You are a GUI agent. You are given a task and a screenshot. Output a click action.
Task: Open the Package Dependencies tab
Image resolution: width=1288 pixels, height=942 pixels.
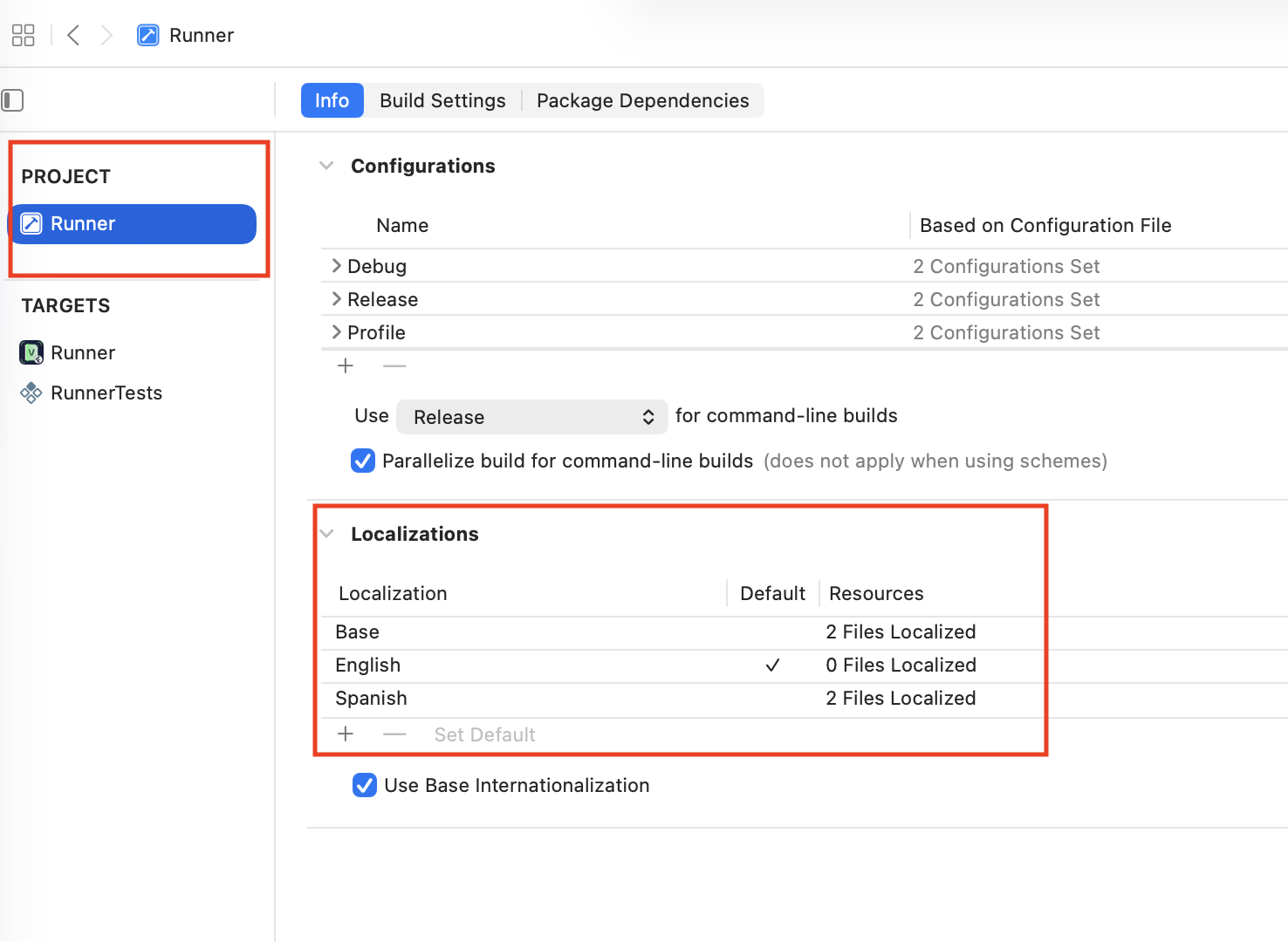pyautogui.click(x=643, y=100)
